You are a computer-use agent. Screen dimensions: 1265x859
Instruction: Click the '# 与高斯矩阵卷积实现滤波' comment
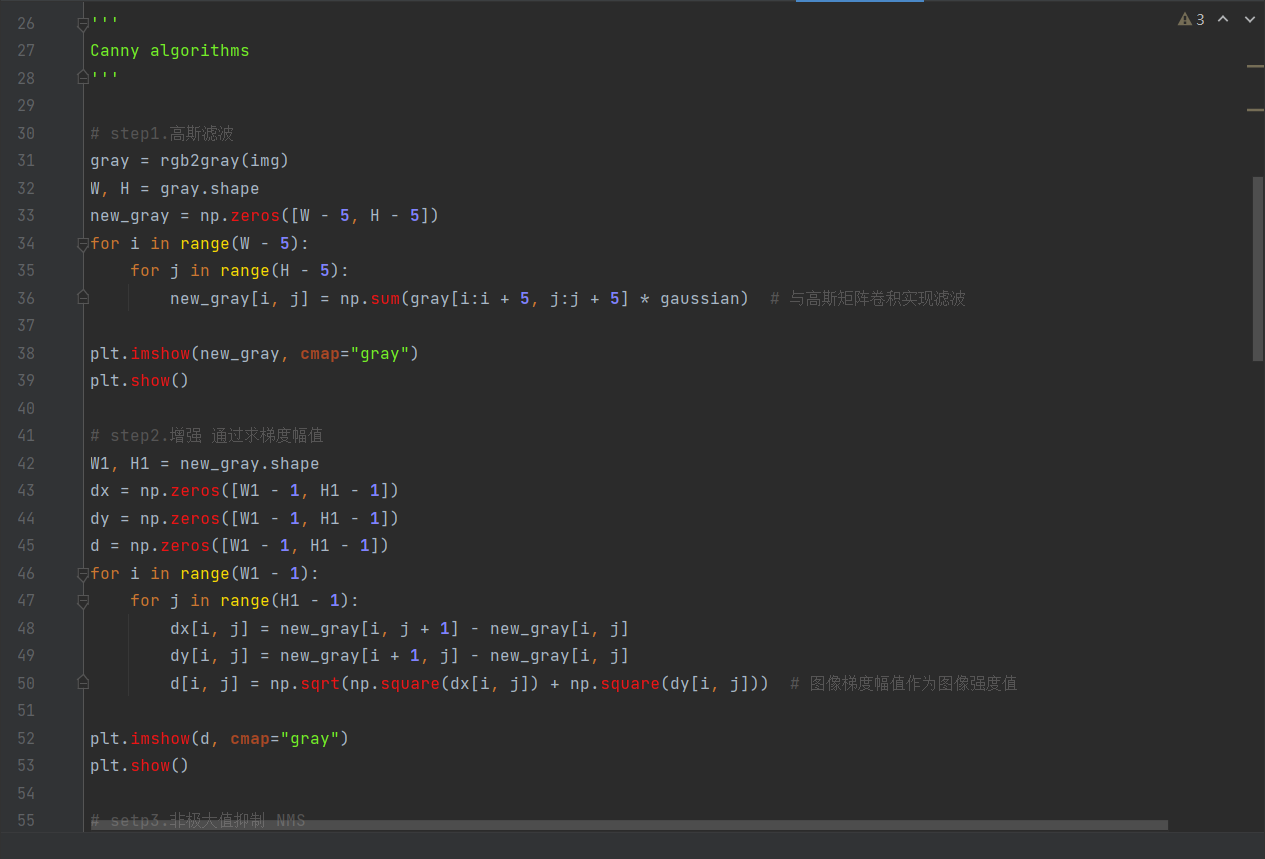(868, 298)
